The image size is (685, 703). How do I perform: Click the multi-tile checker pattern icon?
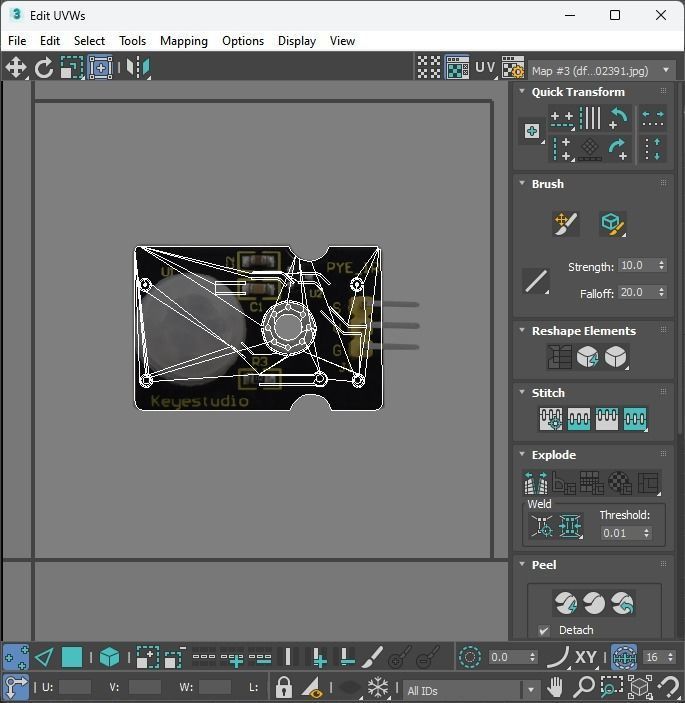429,68
